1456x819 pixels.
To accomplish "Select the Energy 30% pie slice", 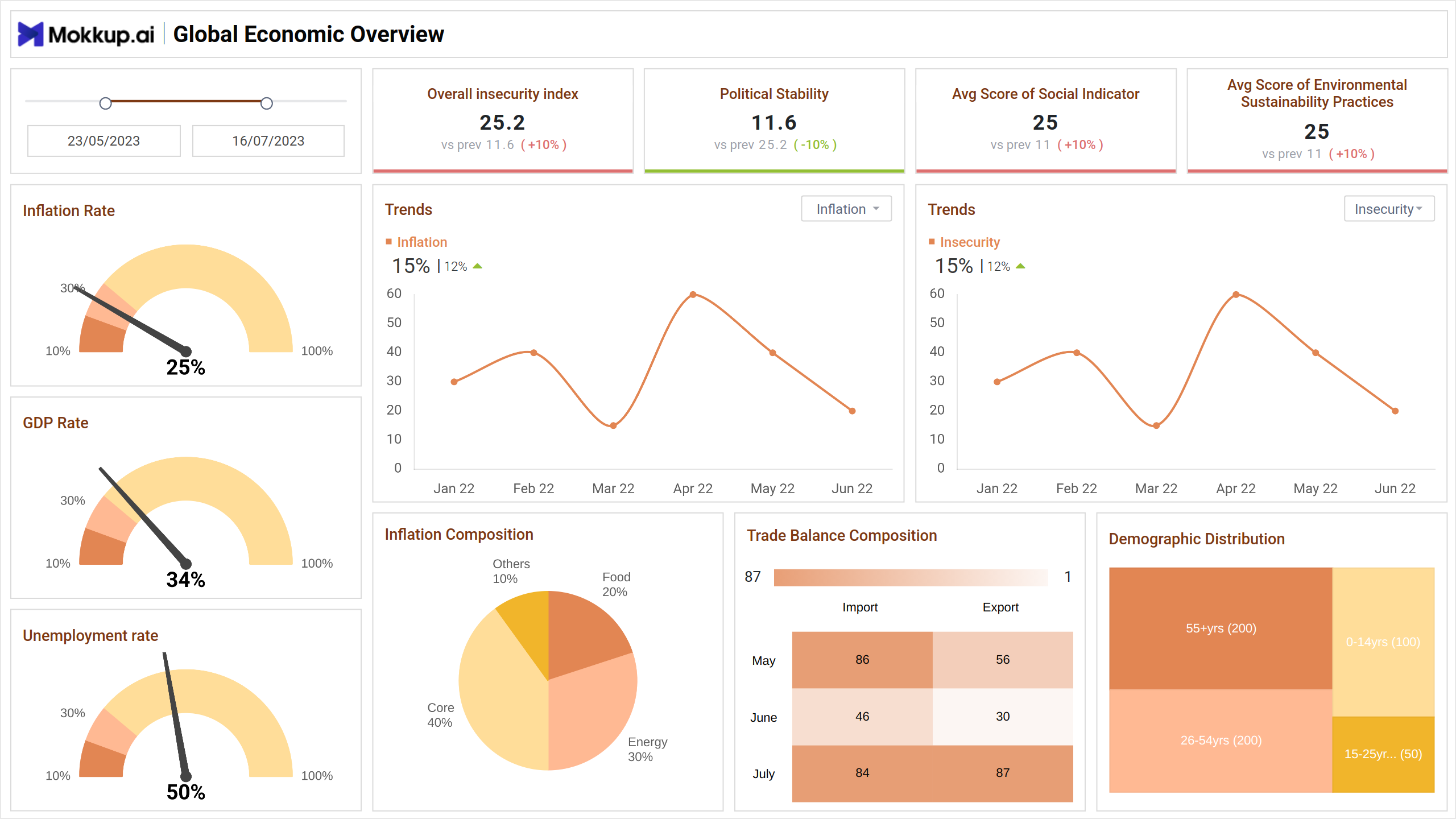I will [x=591, y=717].
